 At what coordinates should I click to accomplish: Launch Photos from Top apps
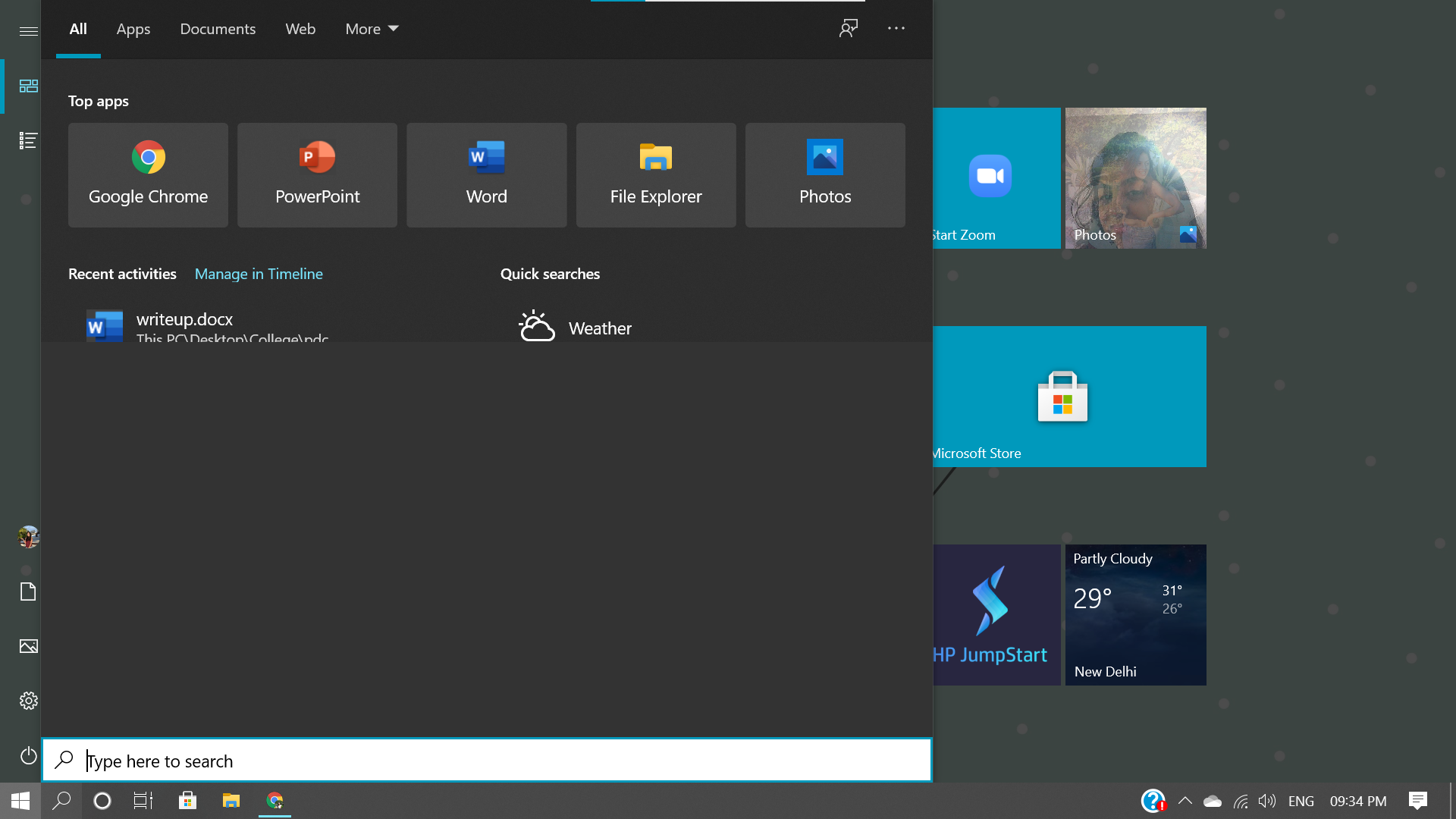(825, 175)
